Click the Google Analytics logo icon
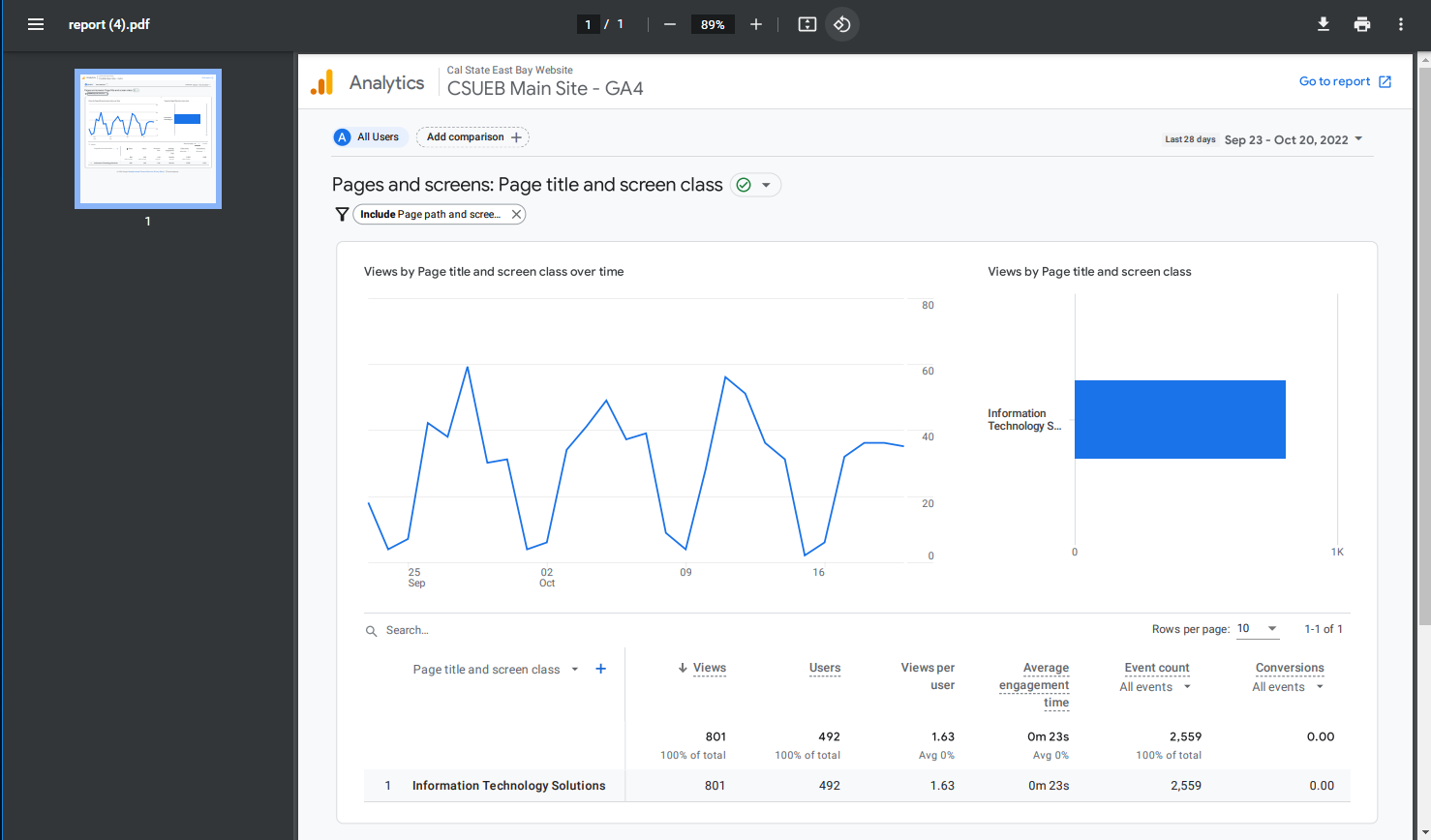The image size is (1431, 840). [x=321, y=82]
